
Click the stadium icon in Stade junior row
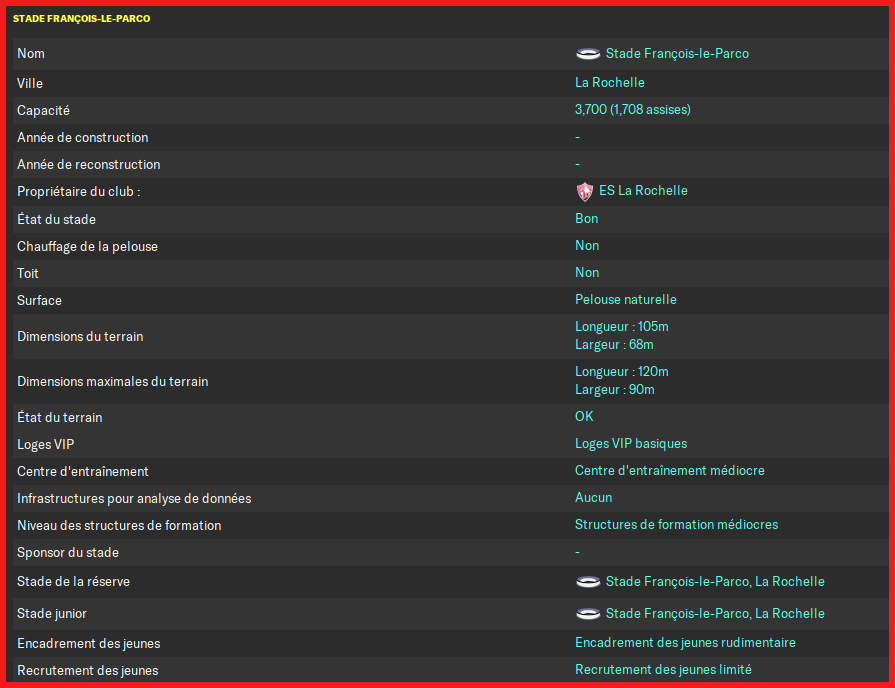tap(588, 614)
